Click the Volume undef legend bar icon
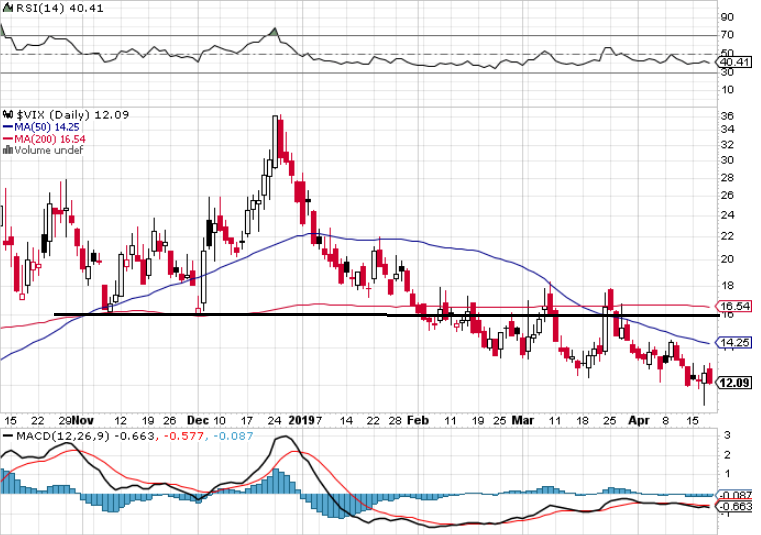The image size is (761, 535). tap(6, 150)
